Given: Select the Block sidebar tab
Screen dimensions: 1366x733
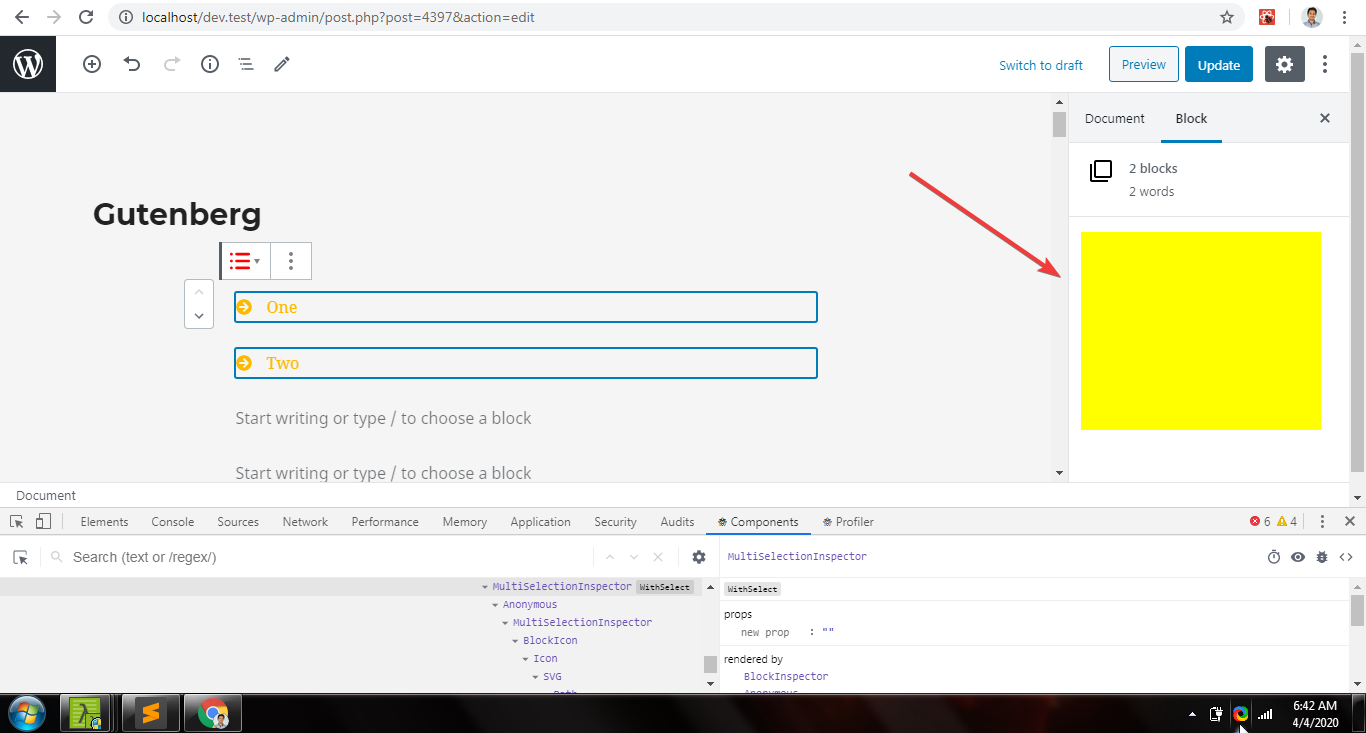Looking at the screenshot, I should point(1191,118).
